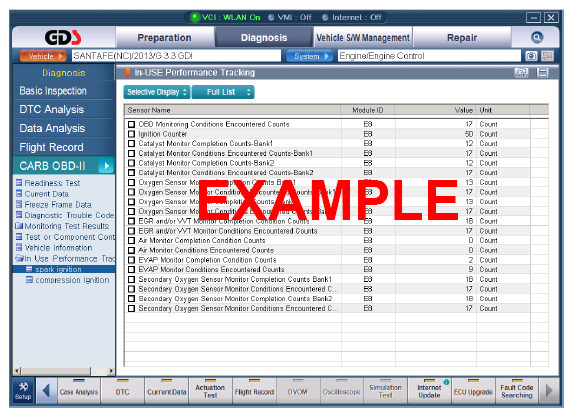Click the VMI Off status indicator

(289, 17)
